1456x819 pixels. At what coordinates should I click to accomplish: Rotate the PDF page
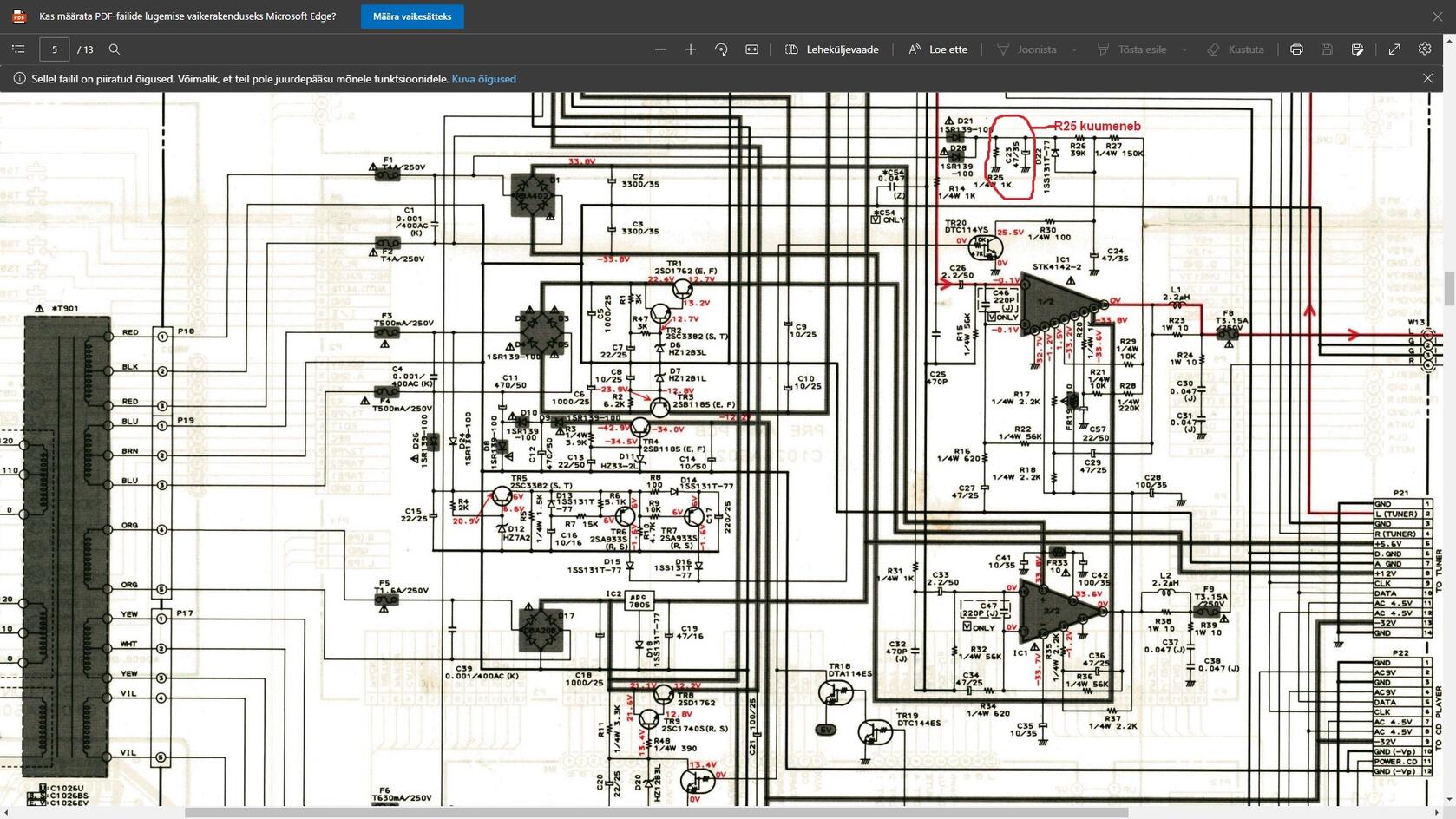721,49
